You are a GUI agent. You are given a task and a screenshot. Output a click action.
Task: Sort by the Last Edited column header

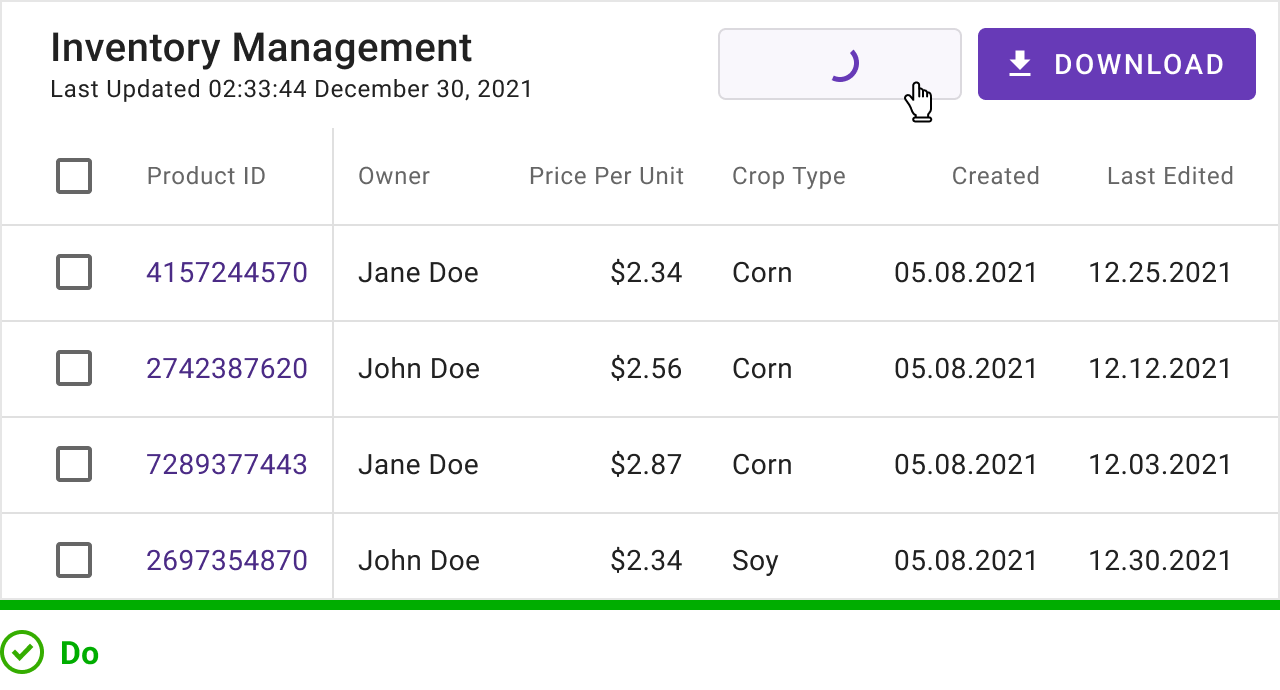[x=1170, y=176]
